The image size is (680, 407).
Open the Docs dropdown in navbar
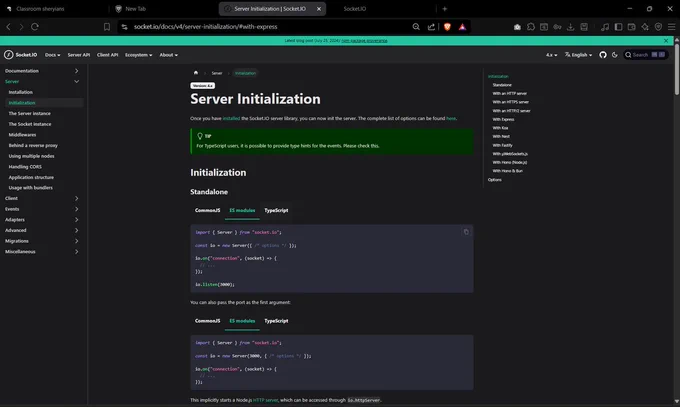(x=52, y=55)
